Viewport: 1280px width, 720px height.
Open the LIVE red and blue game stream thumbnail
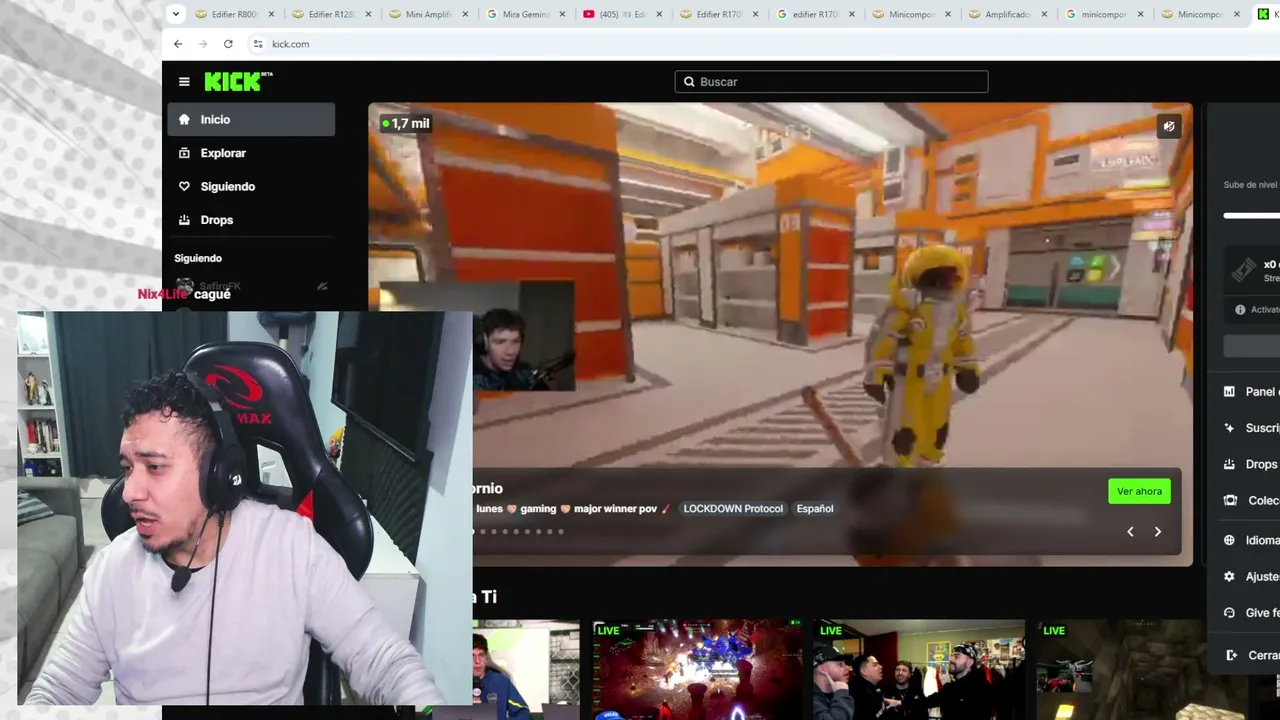[x=697, y=669]
